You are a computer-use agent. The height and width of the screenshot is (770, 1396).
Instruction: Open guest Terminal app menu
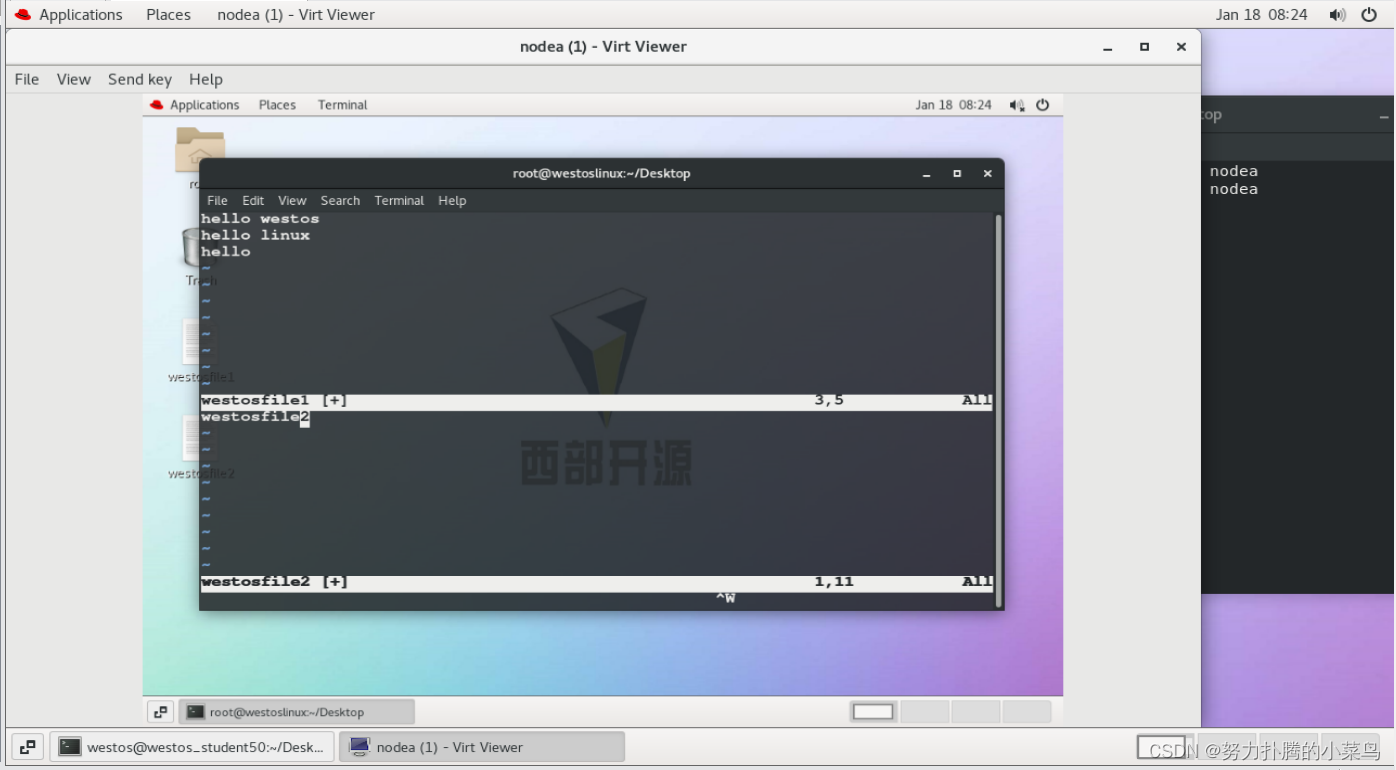pos(342,105)
